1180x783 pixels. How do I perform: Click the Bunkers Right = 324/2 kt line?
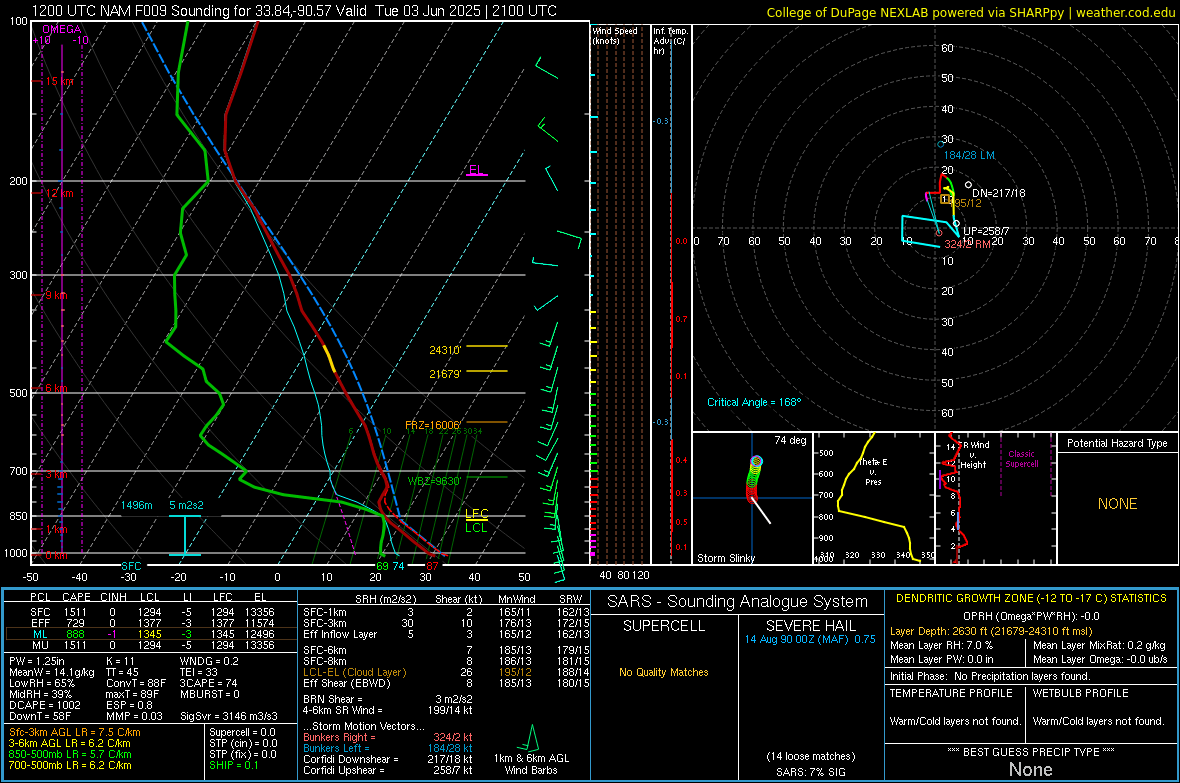click(388, 737)
